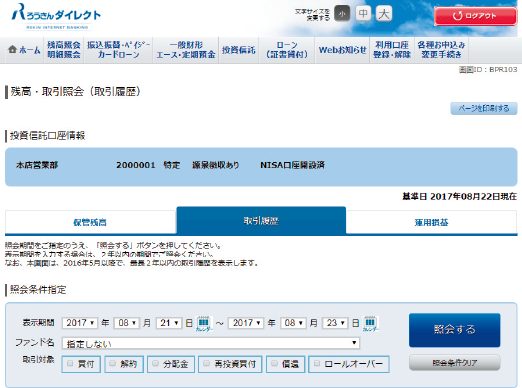
Task: Open 投資信託 menu
Action: 239,50
